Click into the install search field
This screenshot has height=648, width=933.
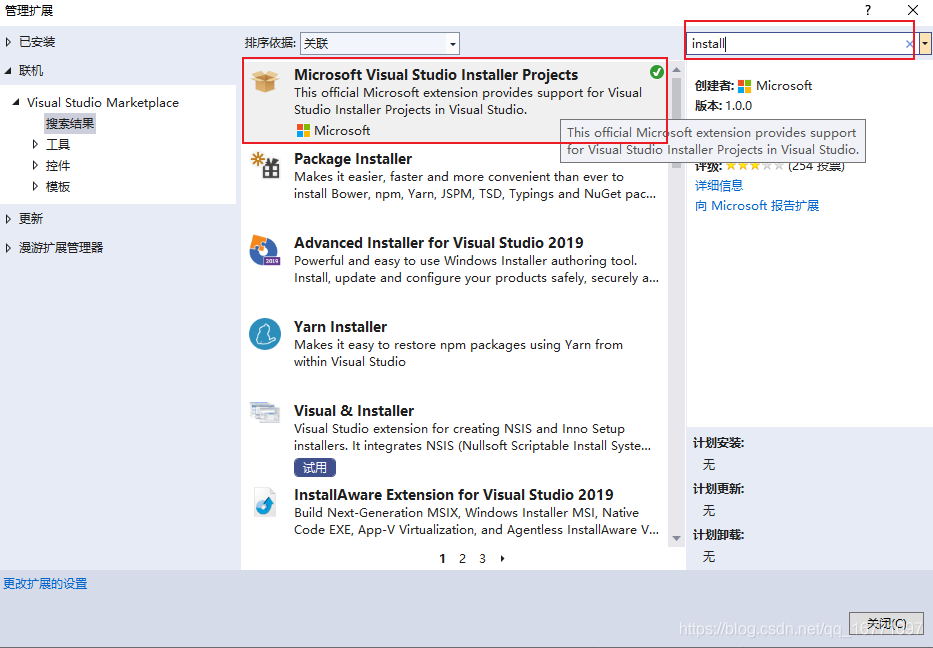(795, 43)
